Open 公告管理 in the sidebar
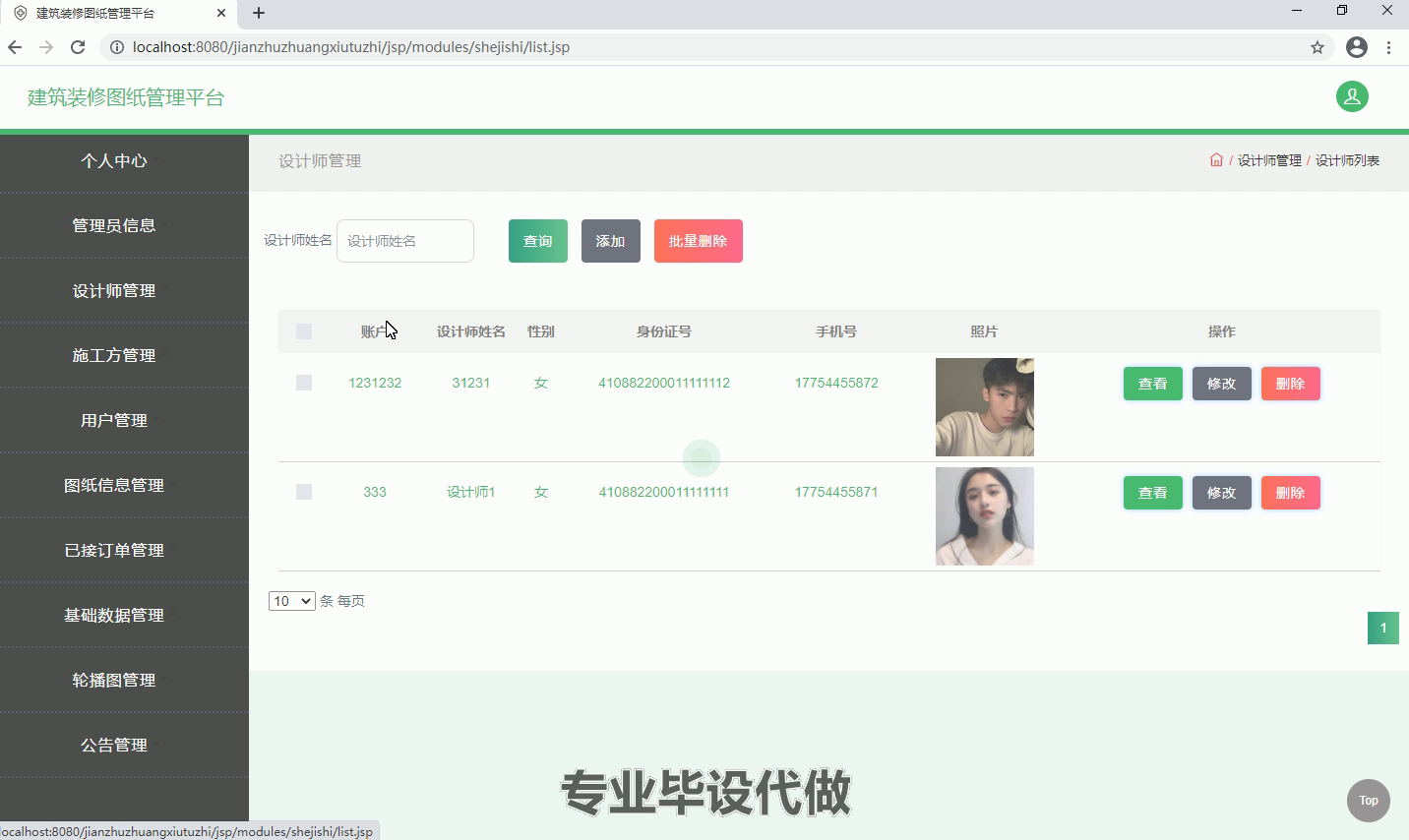Screen dimensions: 1409x840 point(114,745)
